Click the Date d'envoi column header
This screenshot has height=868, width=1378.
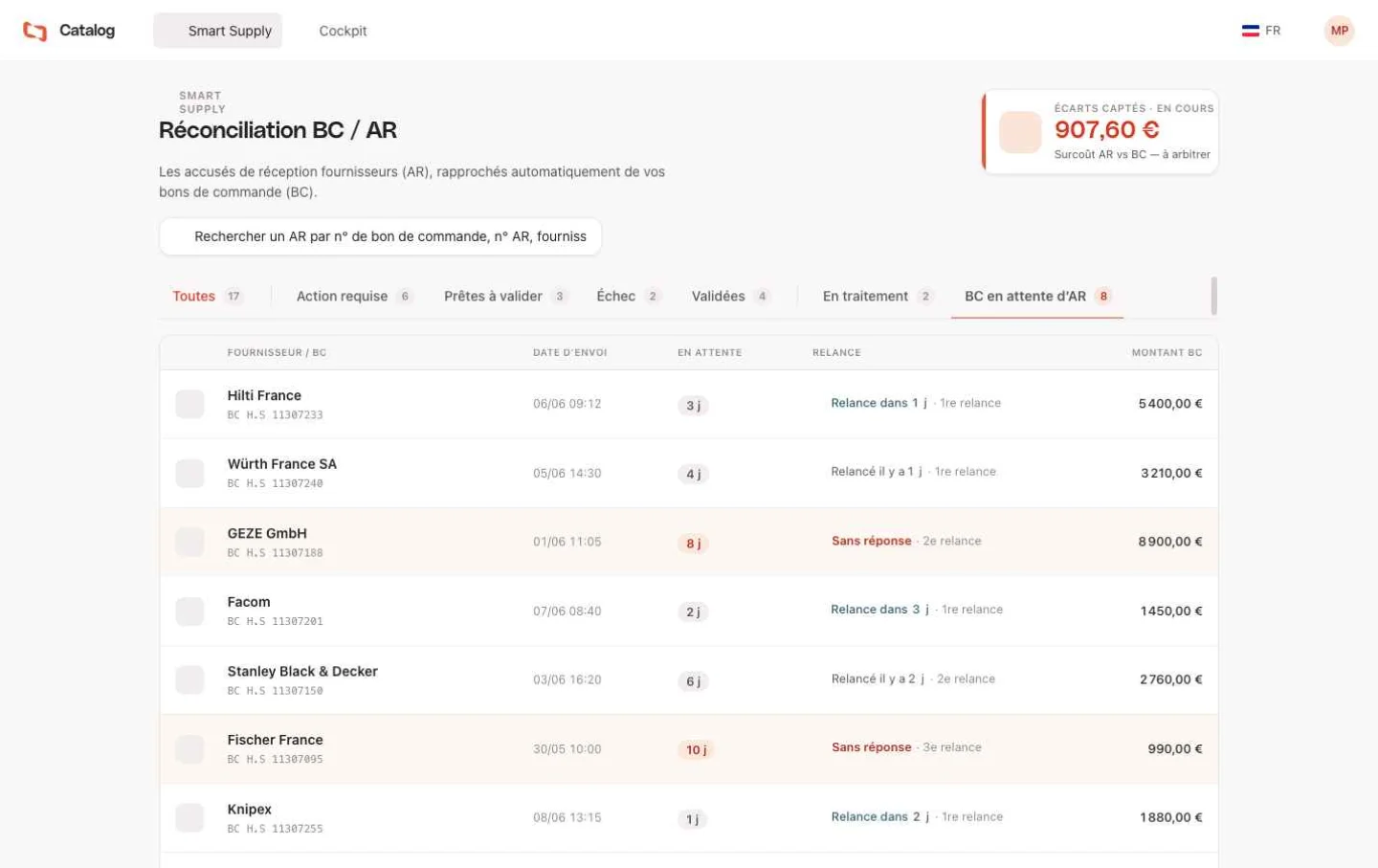570,353
